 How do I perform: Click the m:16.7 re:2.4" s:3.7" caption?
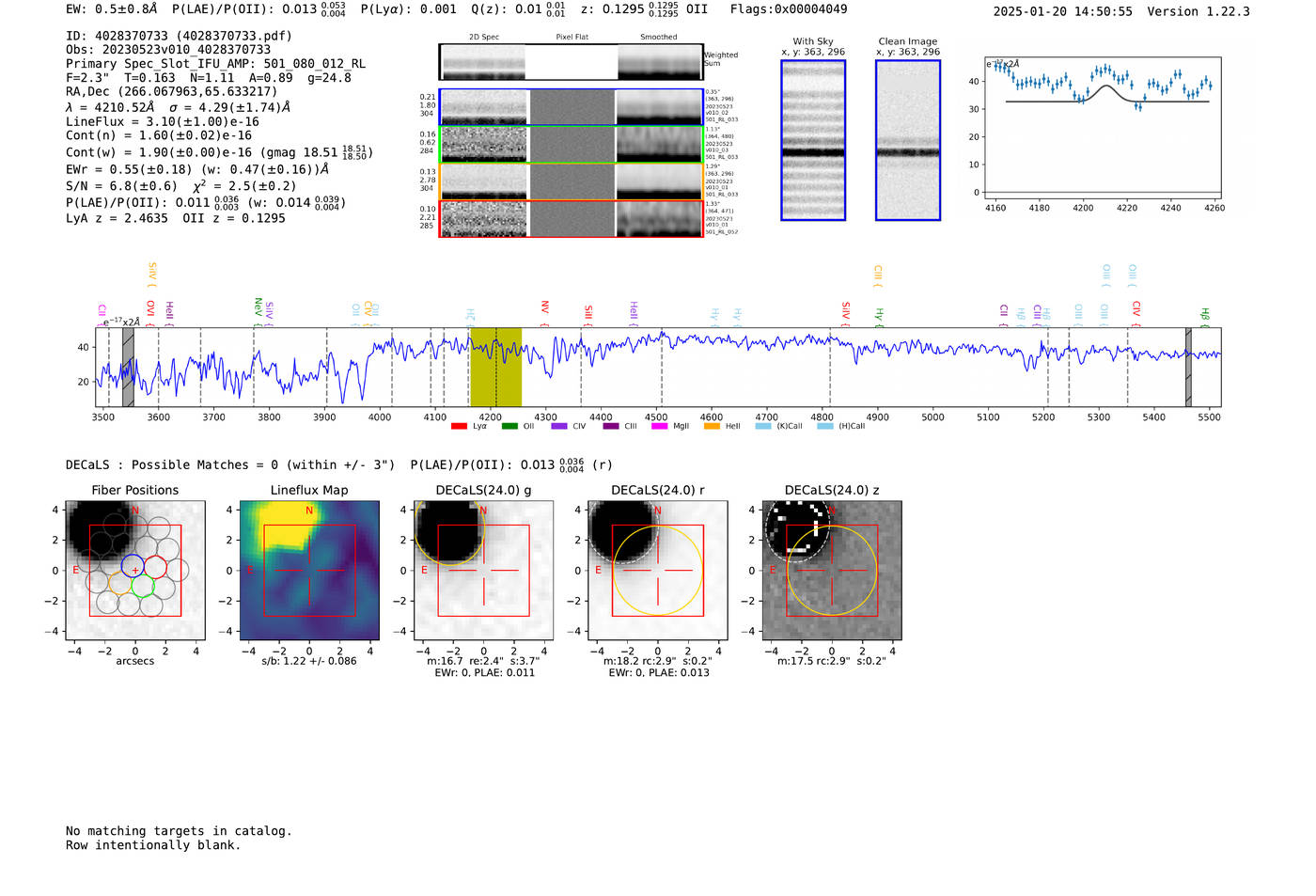tap(484, 661)
